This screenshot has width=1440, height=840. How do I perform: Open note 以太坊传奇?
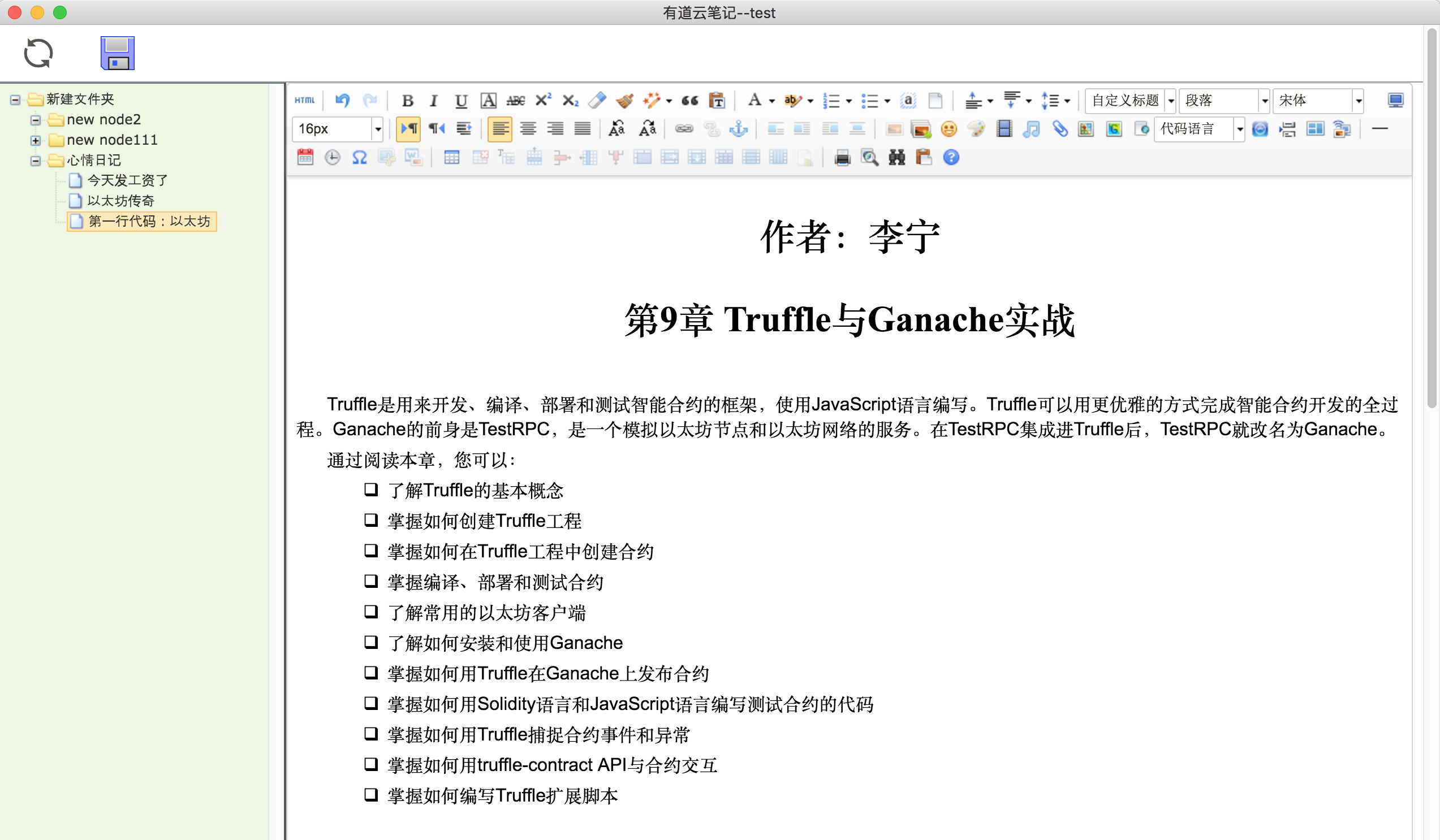(111, 201)
